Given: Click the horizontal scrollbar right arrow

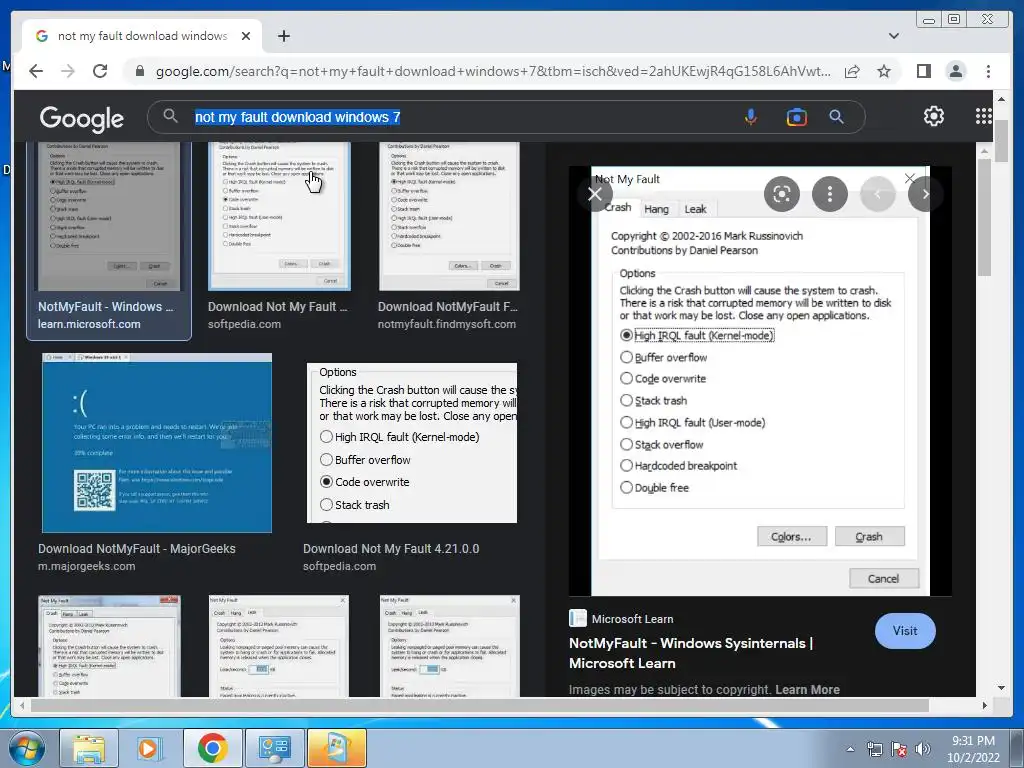Looking at the screenshot, I should pos(985,706).
